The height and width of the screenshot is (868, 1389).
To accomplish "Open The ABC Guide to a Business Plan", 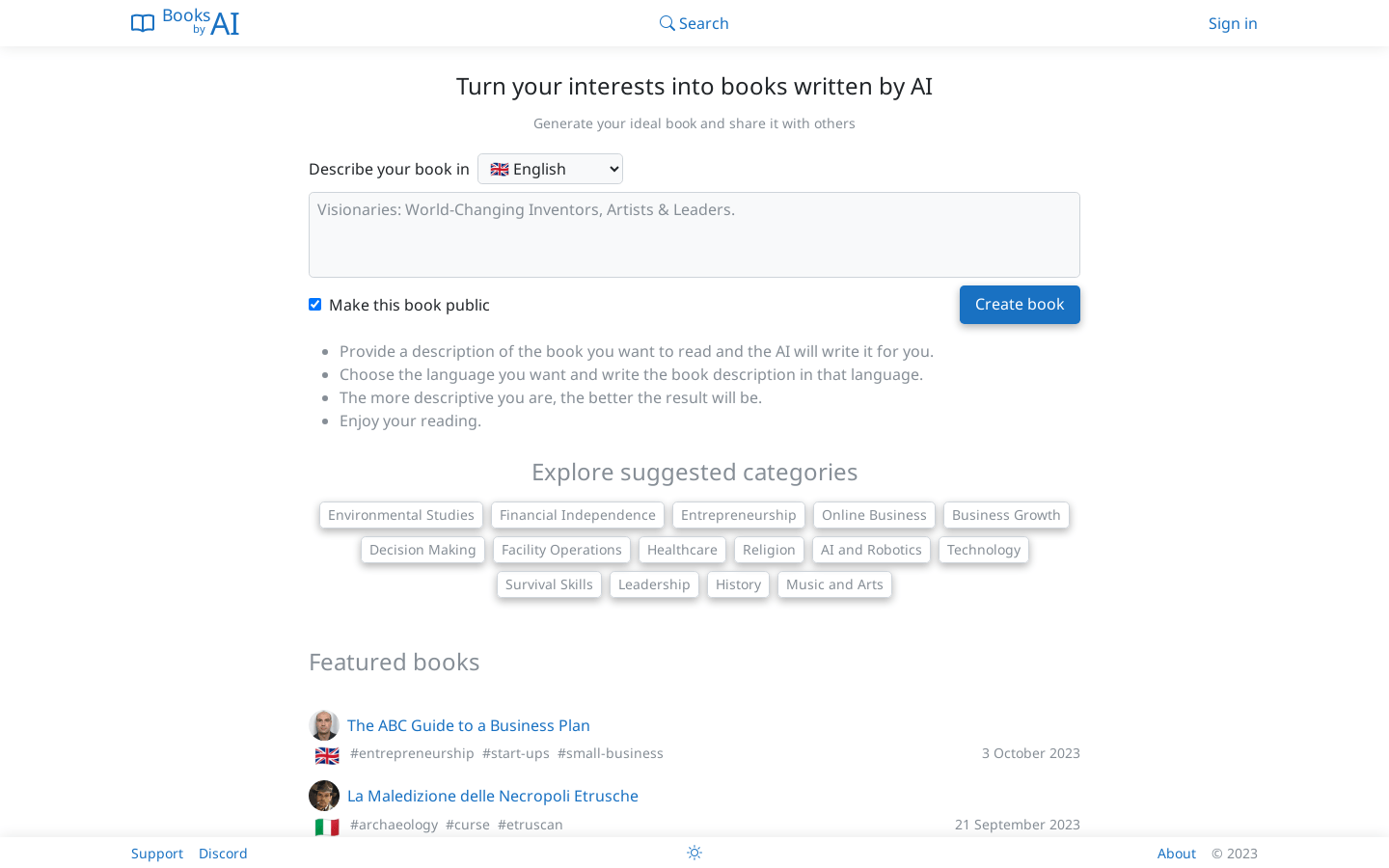I will pyautogui.click(x=469, y=725).
